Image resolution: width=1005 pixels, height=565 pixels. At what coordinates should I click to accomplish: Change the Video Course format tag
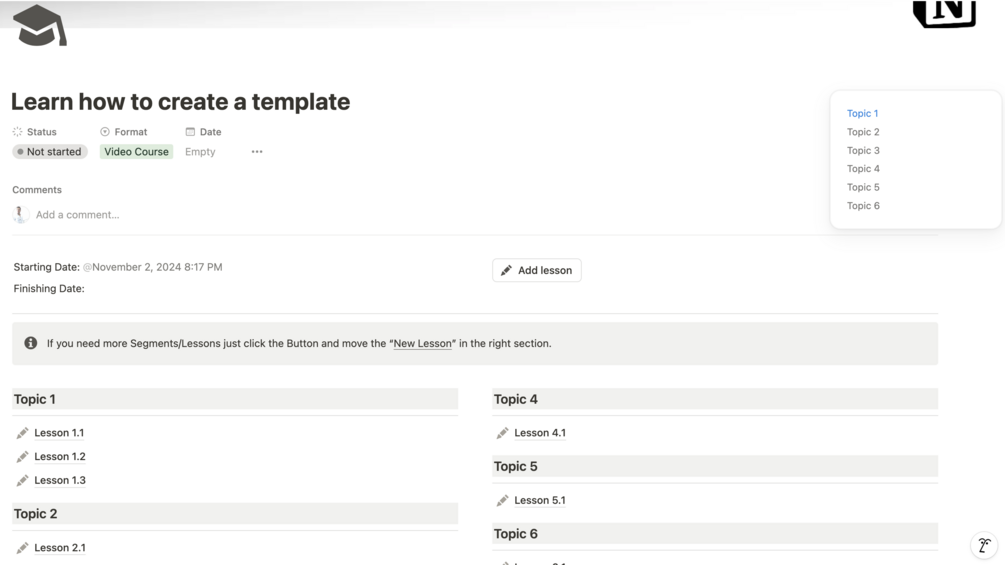pos(136,152)
